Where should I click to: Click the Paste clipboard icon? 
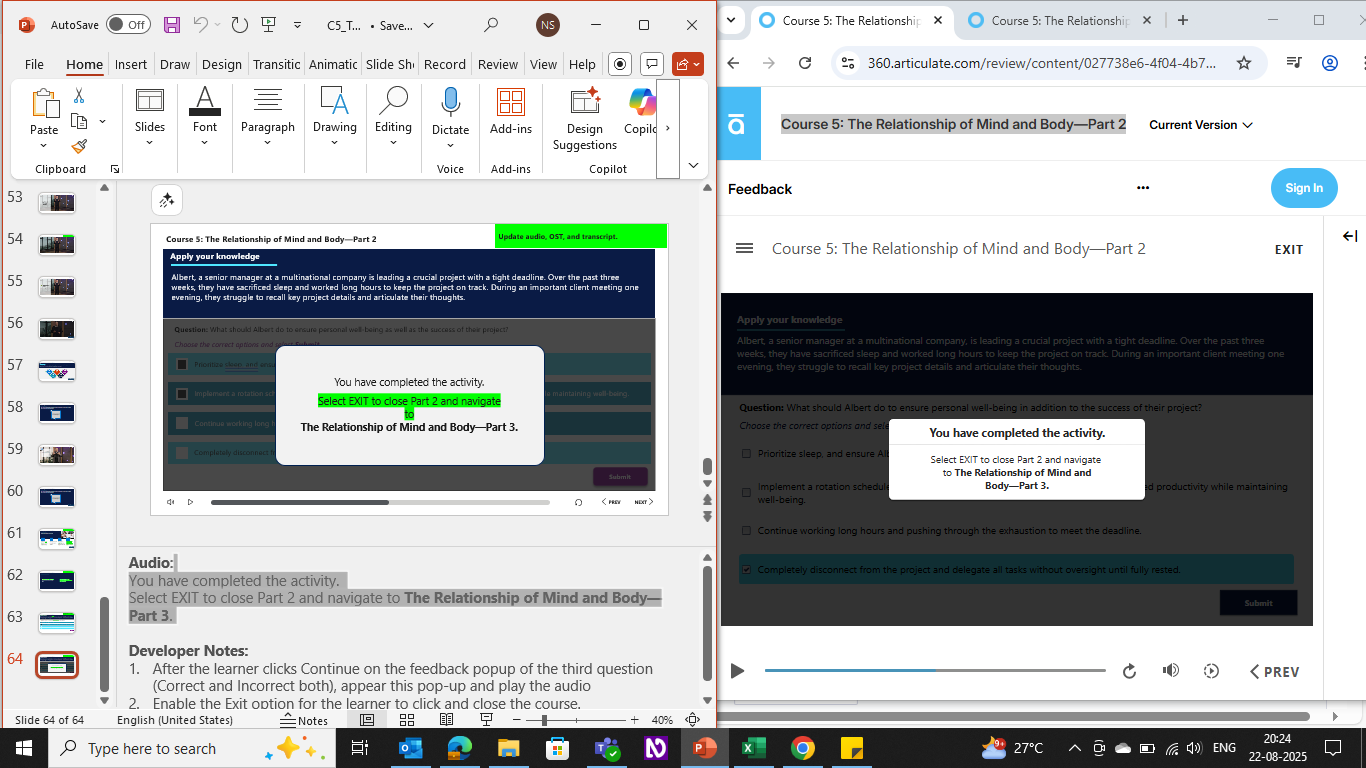(44, 104)
